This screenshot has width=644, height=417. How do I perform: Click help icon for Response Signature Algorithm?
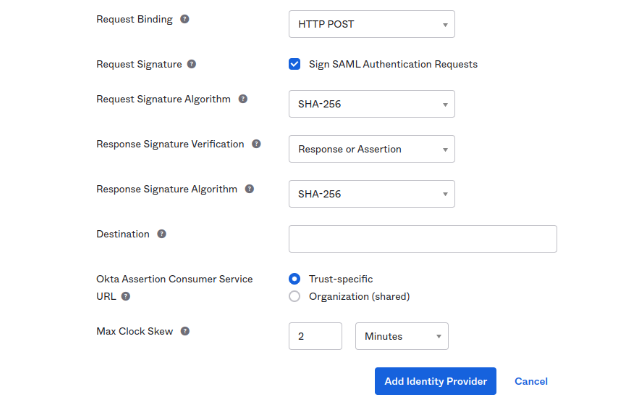click(249, 189)
